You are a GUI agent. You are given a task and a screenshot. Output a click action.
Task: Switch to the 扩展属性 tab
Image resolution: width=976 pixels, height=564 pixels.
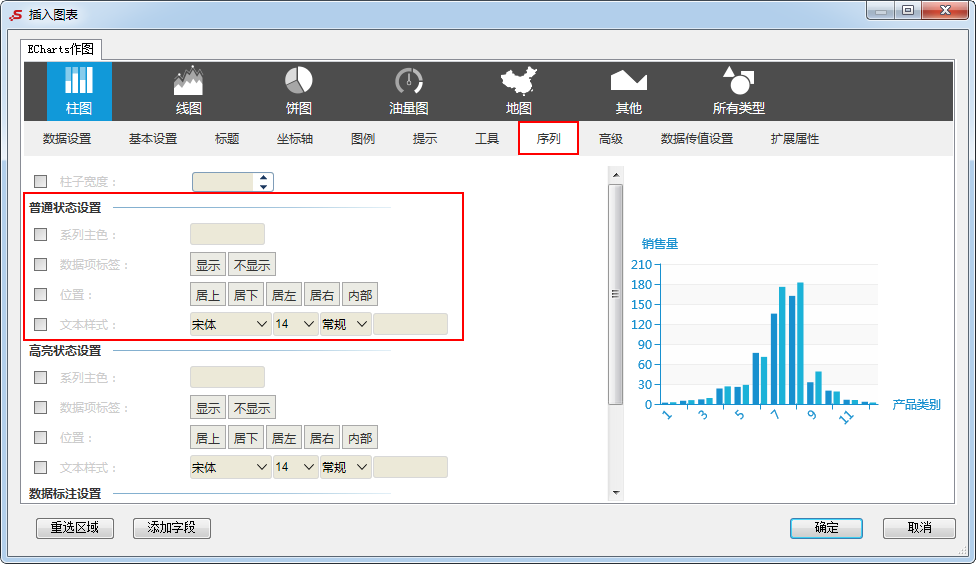coord(794,138)
